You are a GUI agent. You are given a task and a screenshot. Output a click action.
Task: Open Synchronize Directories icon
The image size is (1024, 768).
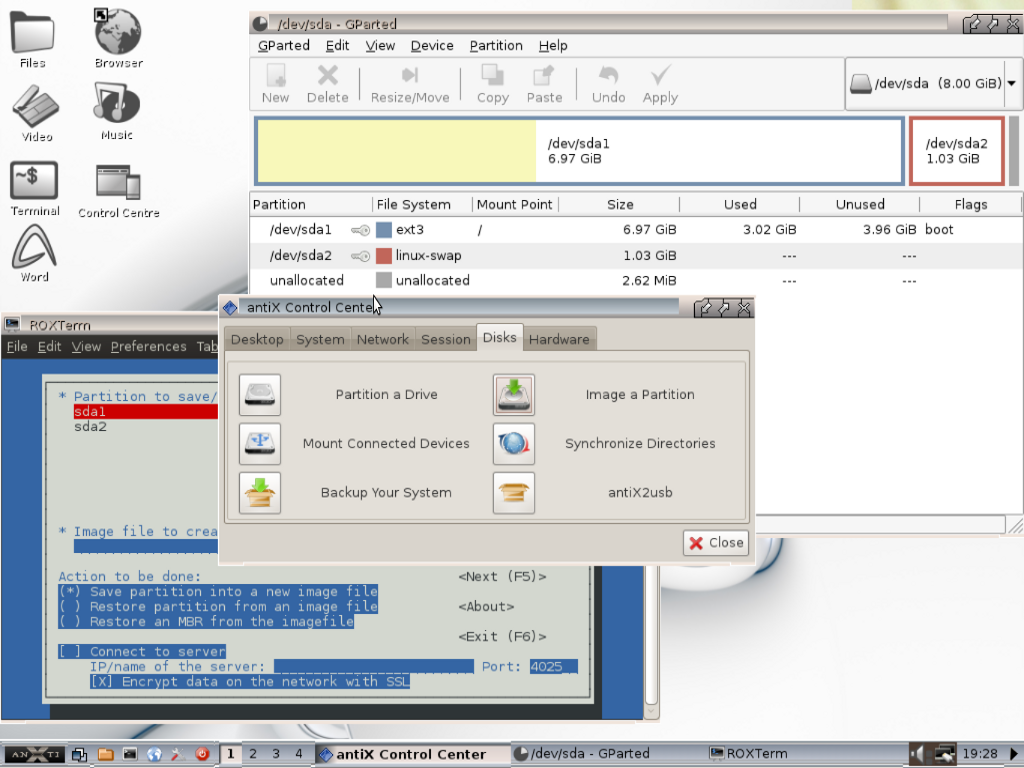(514, 443)
